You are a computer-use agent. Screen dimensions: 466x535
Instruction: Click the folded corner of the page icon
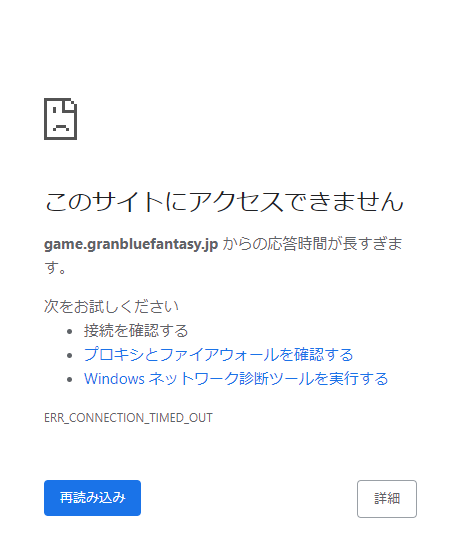pyautogui.click(x=70, y=105)
